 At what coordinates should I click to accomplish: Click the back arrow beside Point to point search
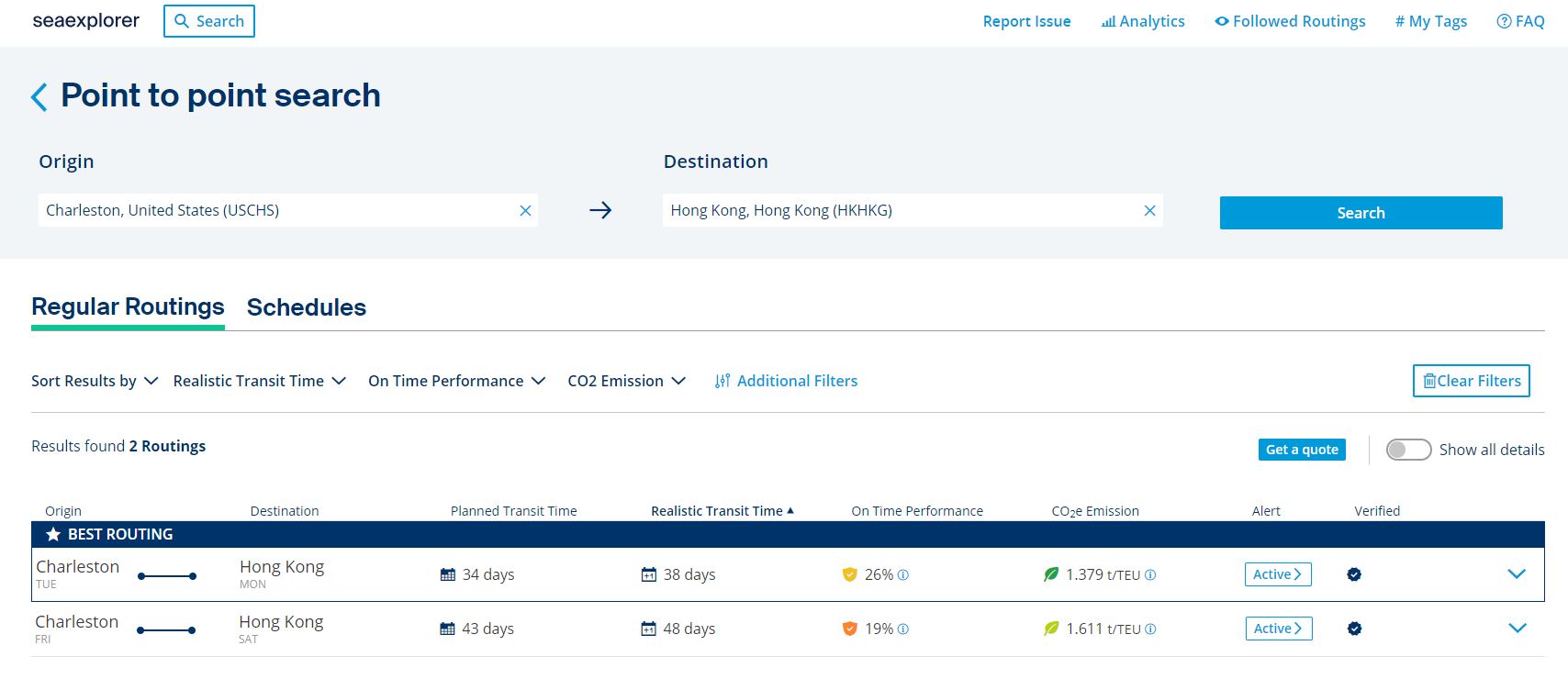point(39,96)
